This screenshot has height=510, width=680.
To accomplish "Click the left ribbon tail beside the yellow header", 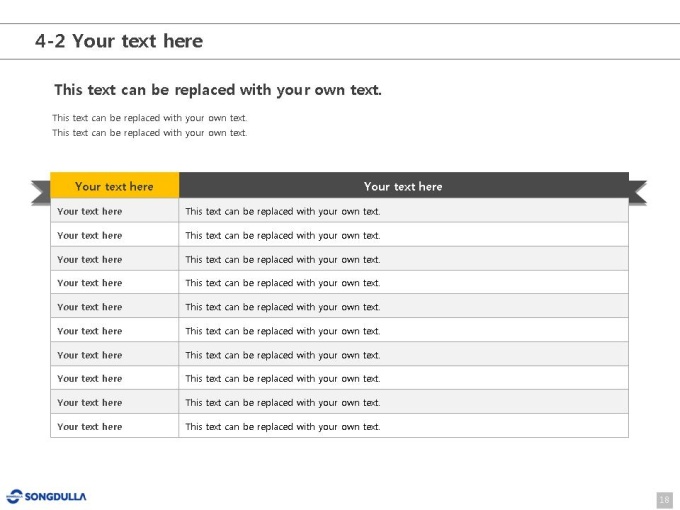I will [41, 193].
